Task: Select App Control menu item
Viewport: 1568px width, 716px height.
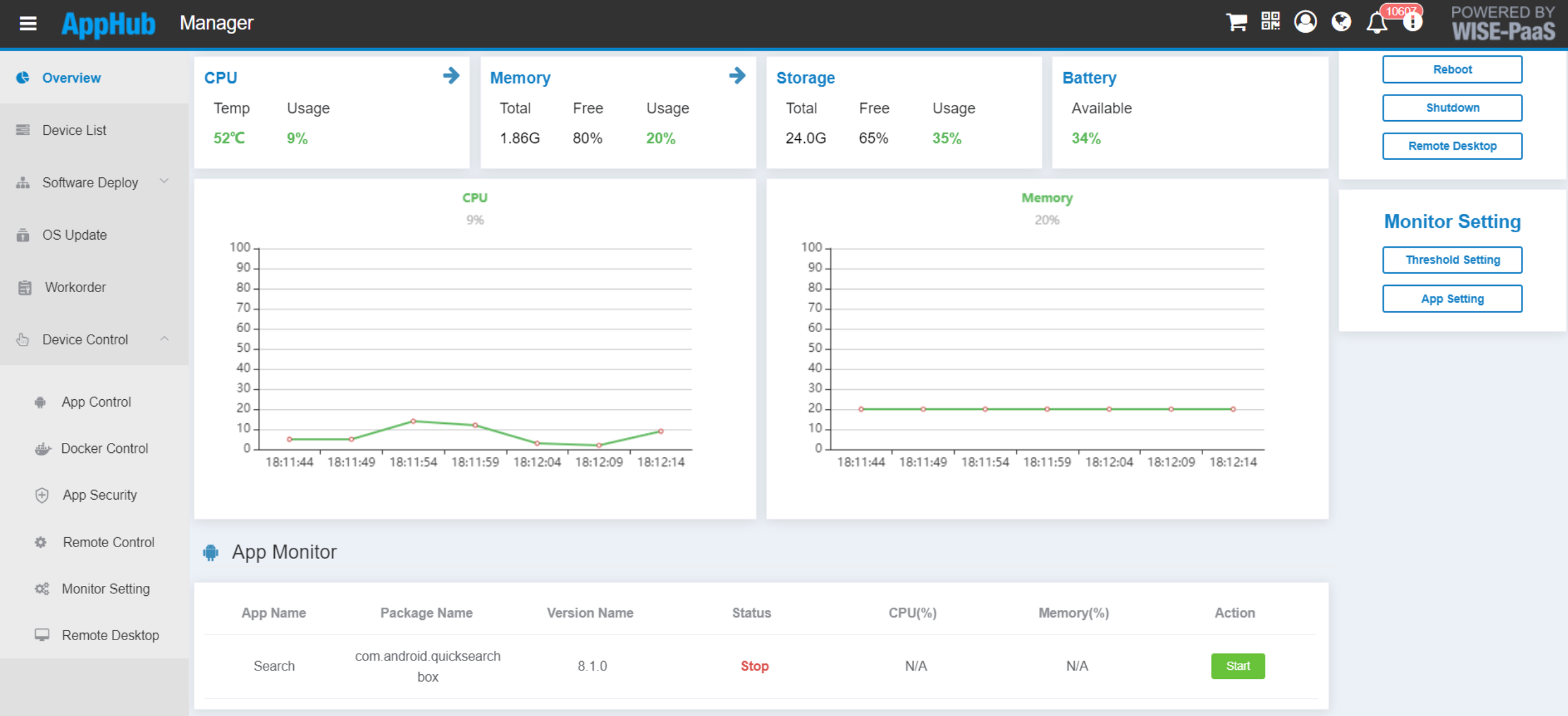Action: (96, 402)
